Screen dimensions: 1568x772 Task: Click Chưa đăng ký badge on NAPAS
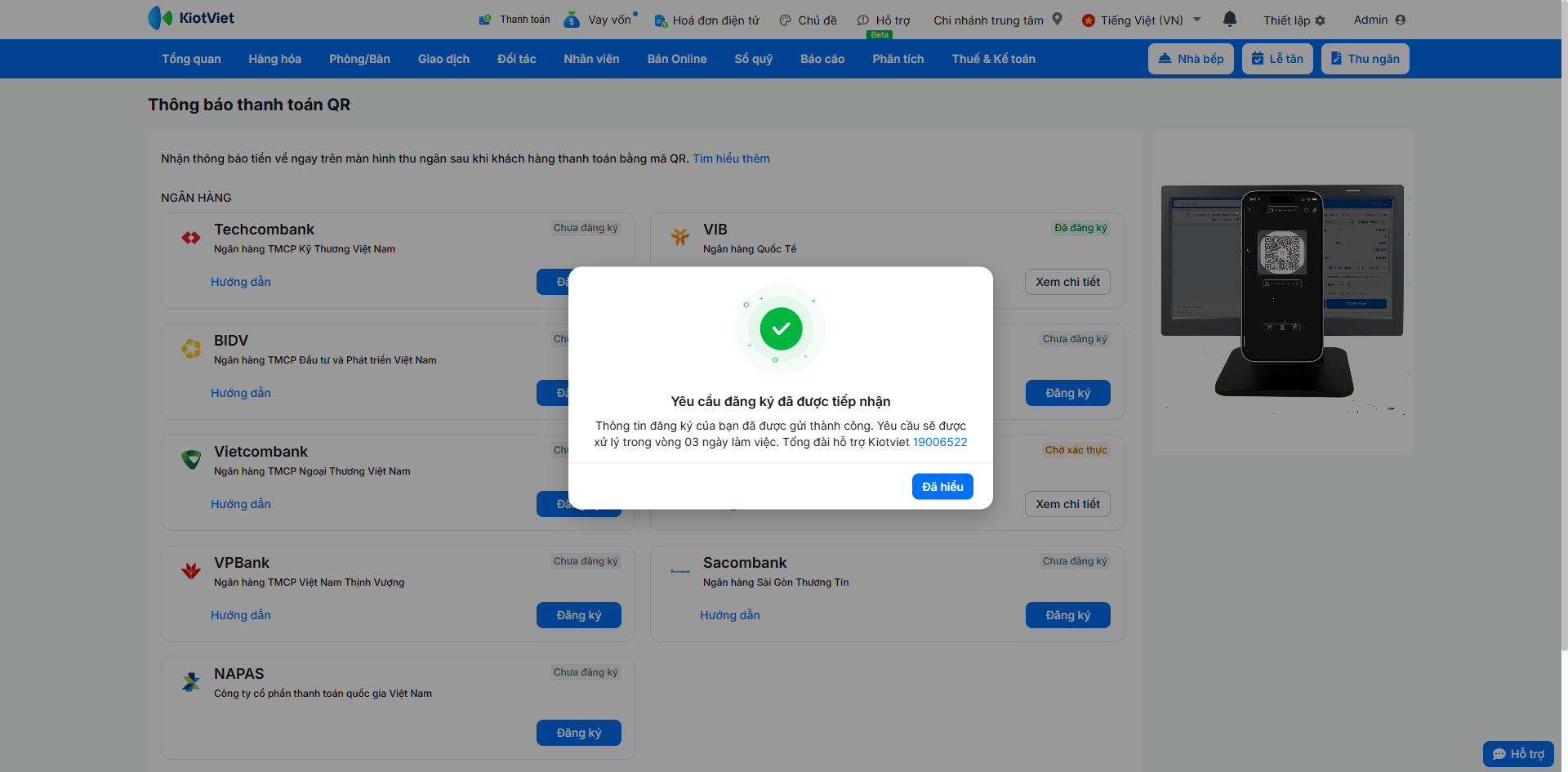pyautogui.click(x=586, y=672)
